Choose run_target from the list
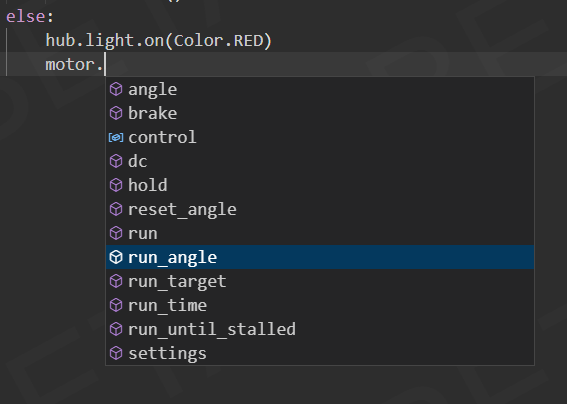567x404 pixels. (320, 281)
